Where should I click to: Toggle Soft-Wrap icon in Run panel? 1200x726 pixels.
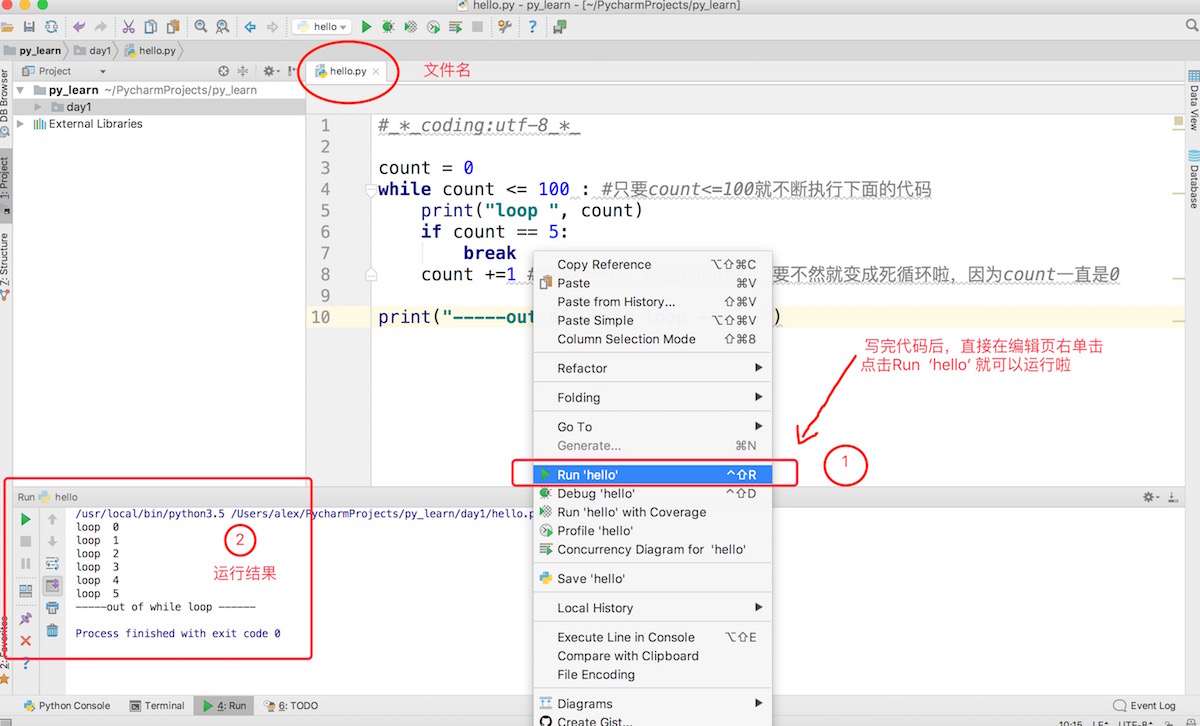coord(52,563)
